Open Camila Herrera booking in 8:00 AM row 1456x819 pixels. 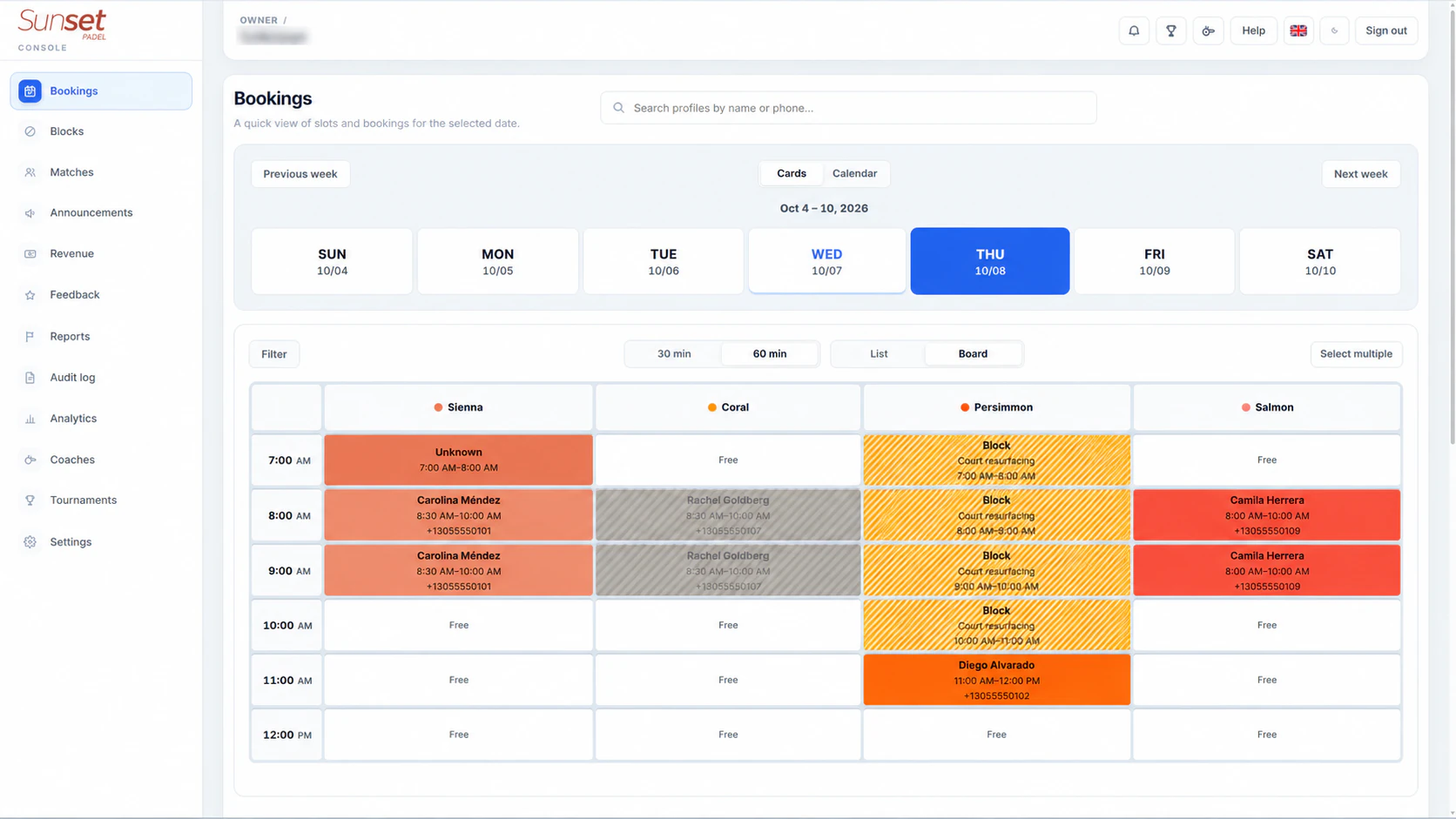(1267, 515)
